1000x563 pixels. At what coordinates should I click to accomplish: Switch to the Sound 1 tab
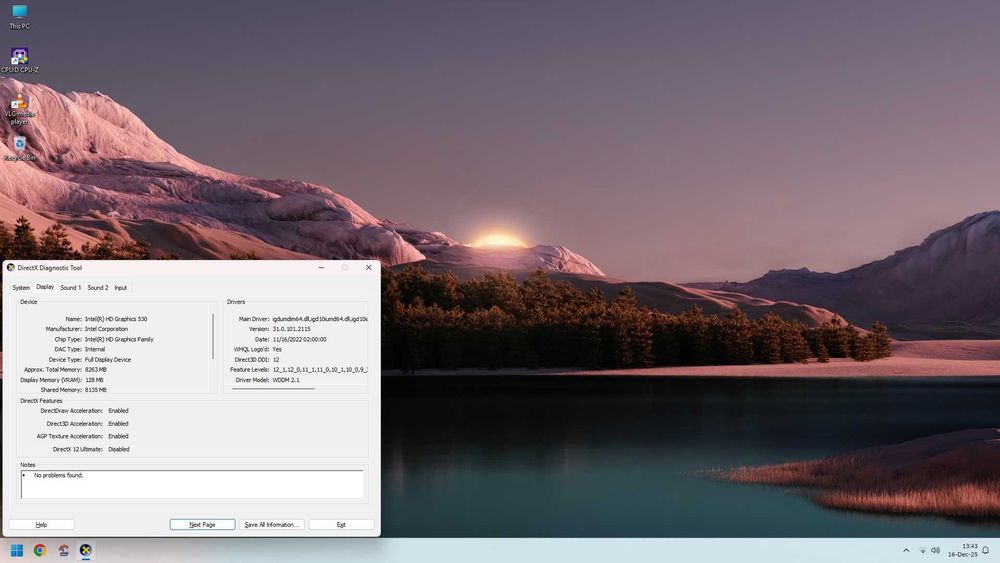coord(70,288)
